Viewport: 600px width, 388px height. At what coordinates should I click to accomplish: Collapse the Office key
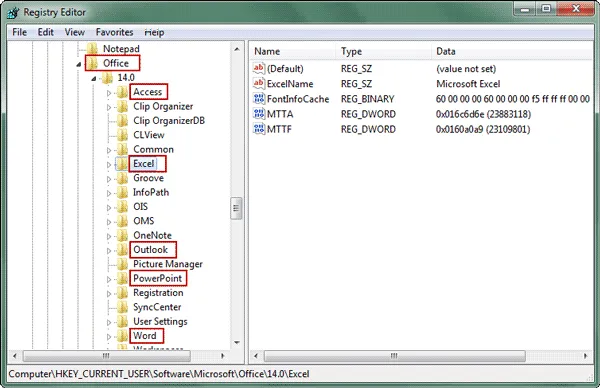(x=79, y=64)
